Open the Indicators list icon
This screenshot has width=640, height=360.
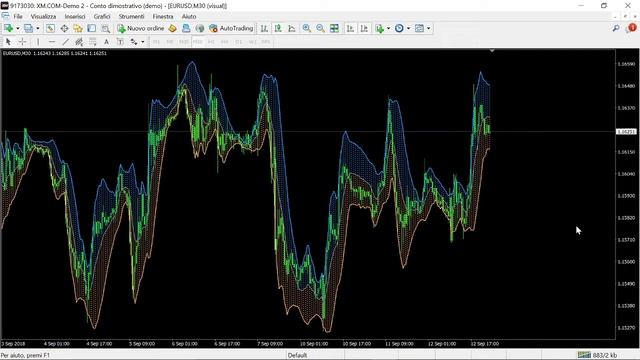(380, 28)
